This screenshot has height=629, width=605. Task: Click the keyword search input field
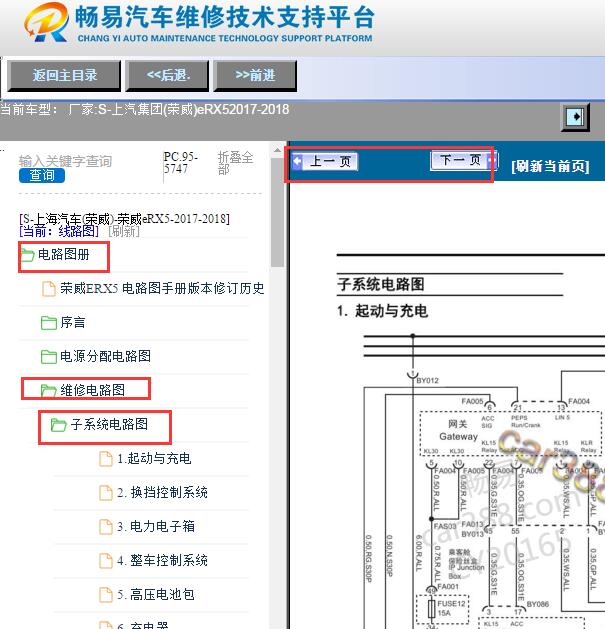(65, 161)
